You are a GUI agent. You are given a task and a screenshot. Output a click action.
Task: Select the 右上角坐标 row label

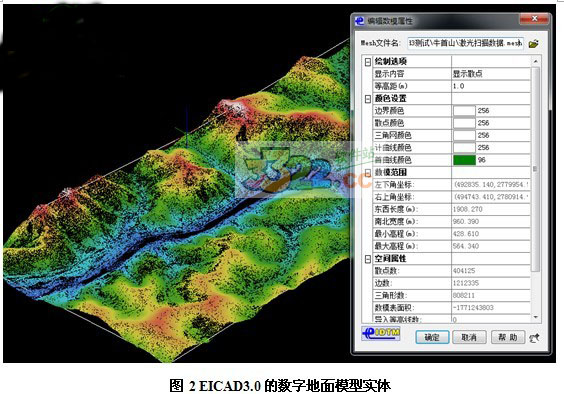[394, 197]
